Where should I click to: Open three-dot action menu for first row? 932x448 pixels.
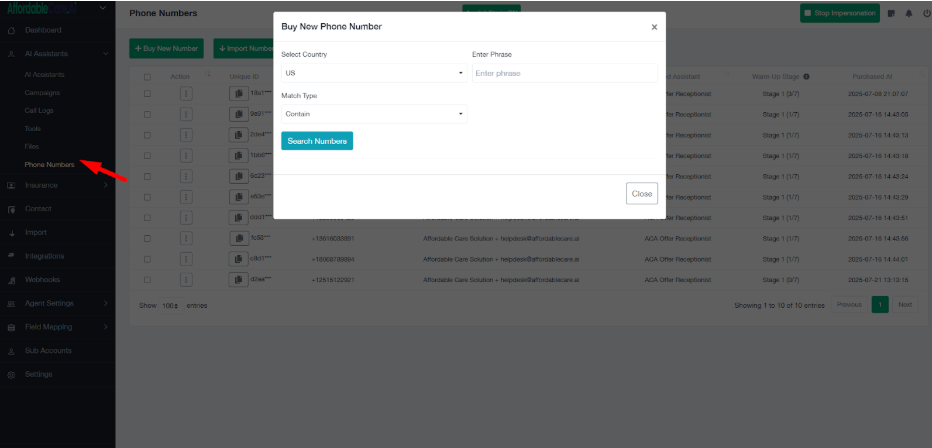point(186,93)
